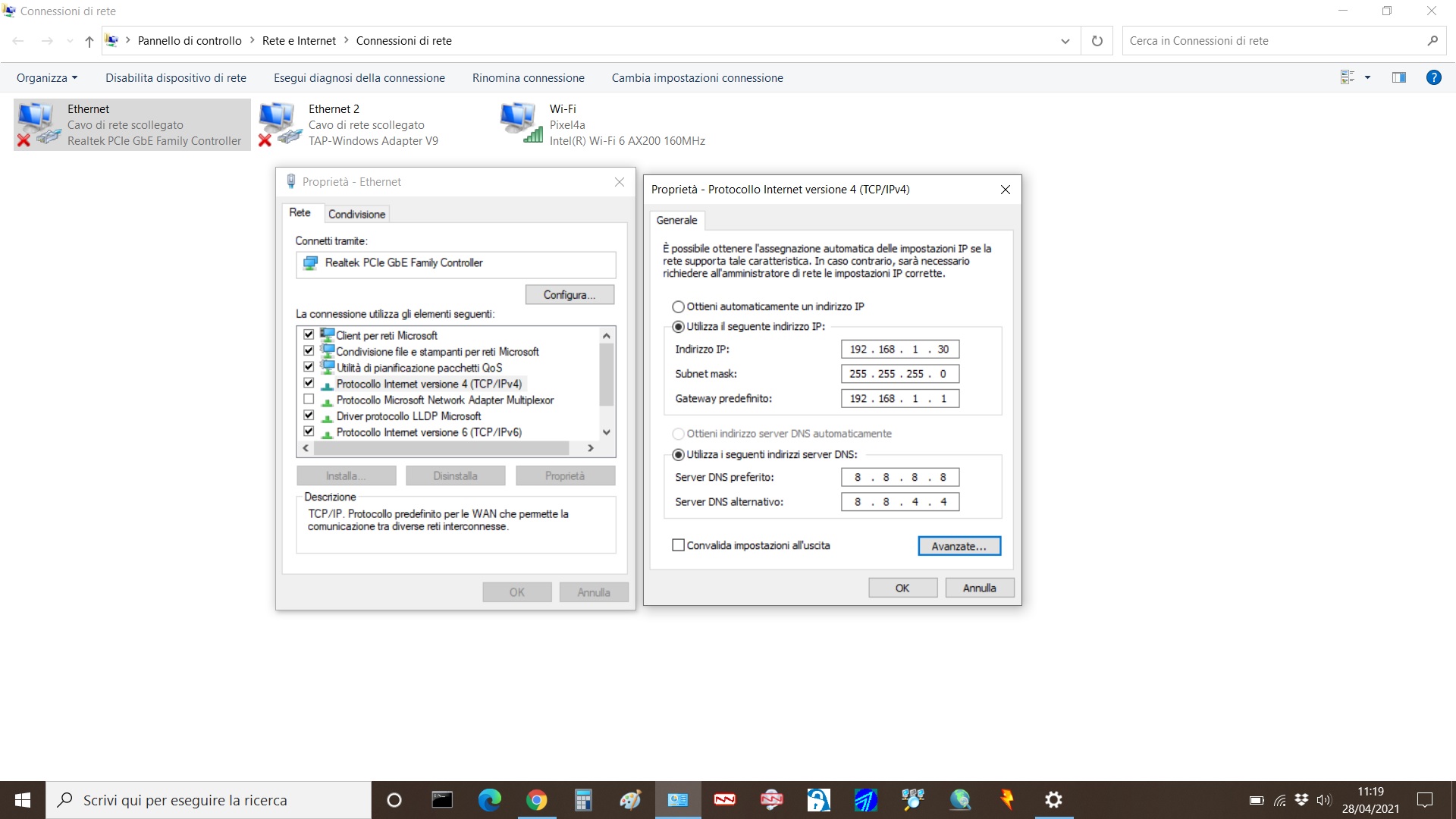Switch to the Condivisione tab
Screen dimensions: 1456x819
(x=356, y=214)
